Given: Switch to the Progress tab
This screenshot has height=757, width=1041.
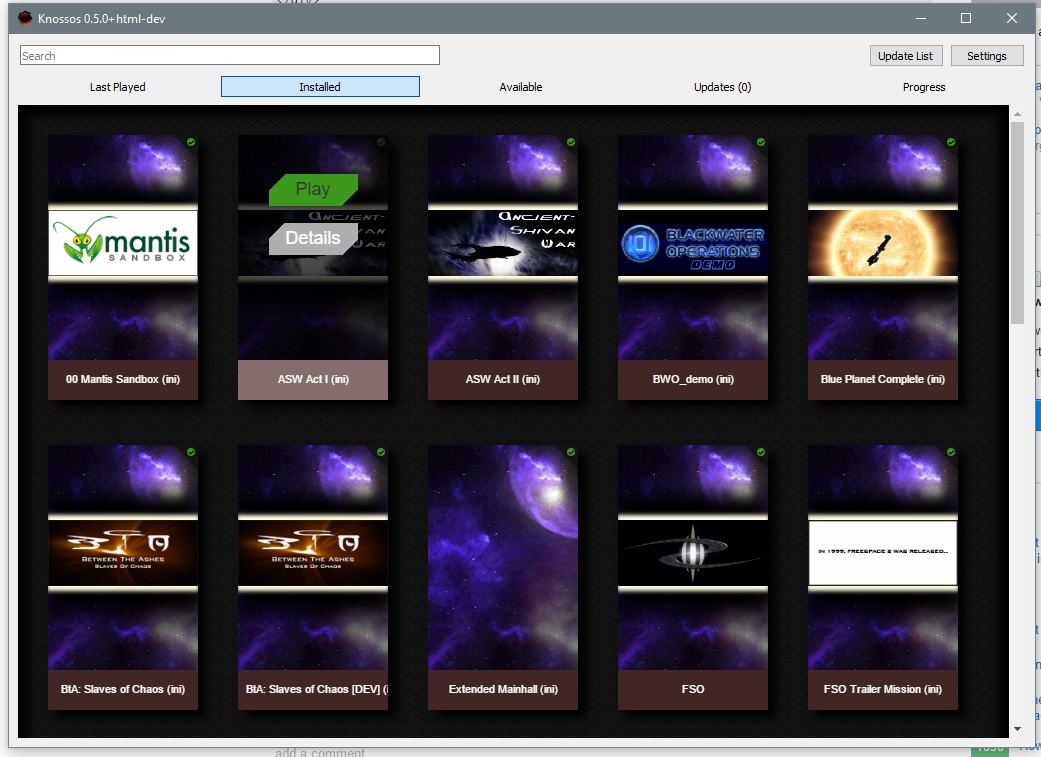Looking at the screenshot, I should [923, 87].
